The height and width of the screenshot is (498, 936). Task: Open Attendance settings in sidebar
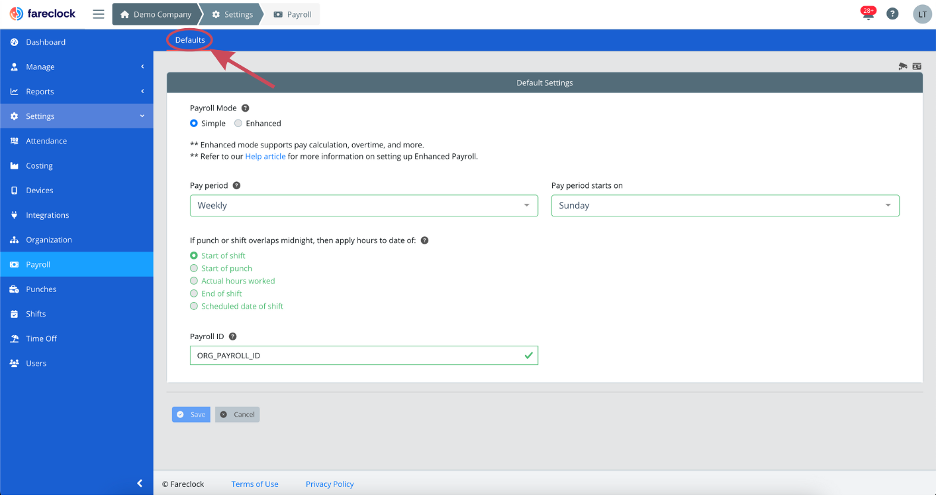76,141
